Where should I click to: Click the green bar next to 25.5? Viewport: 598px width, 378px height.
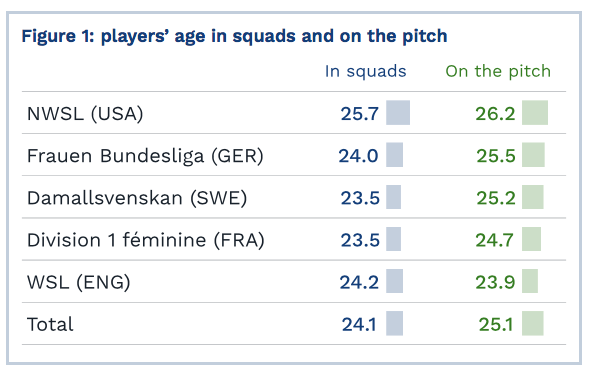[x=533, y=154]
